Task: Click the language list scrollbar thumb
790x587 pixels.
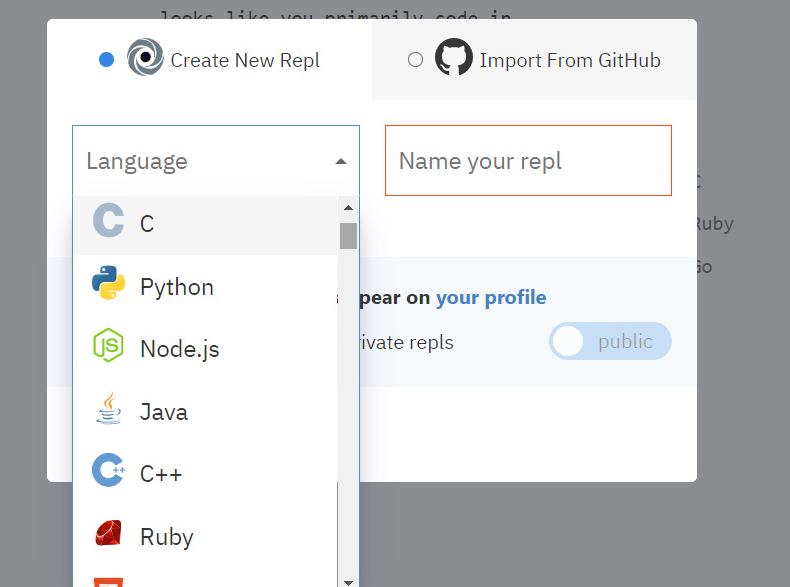Action: [x=348, y=236]
